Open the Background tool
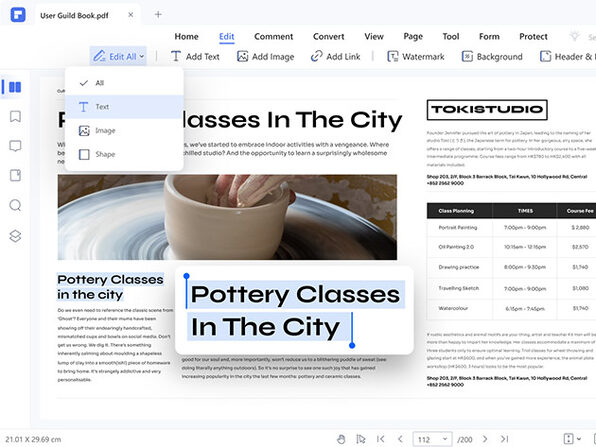Image resolution: width=596 pixels, height=447 pixels. [x=492, y=57]
